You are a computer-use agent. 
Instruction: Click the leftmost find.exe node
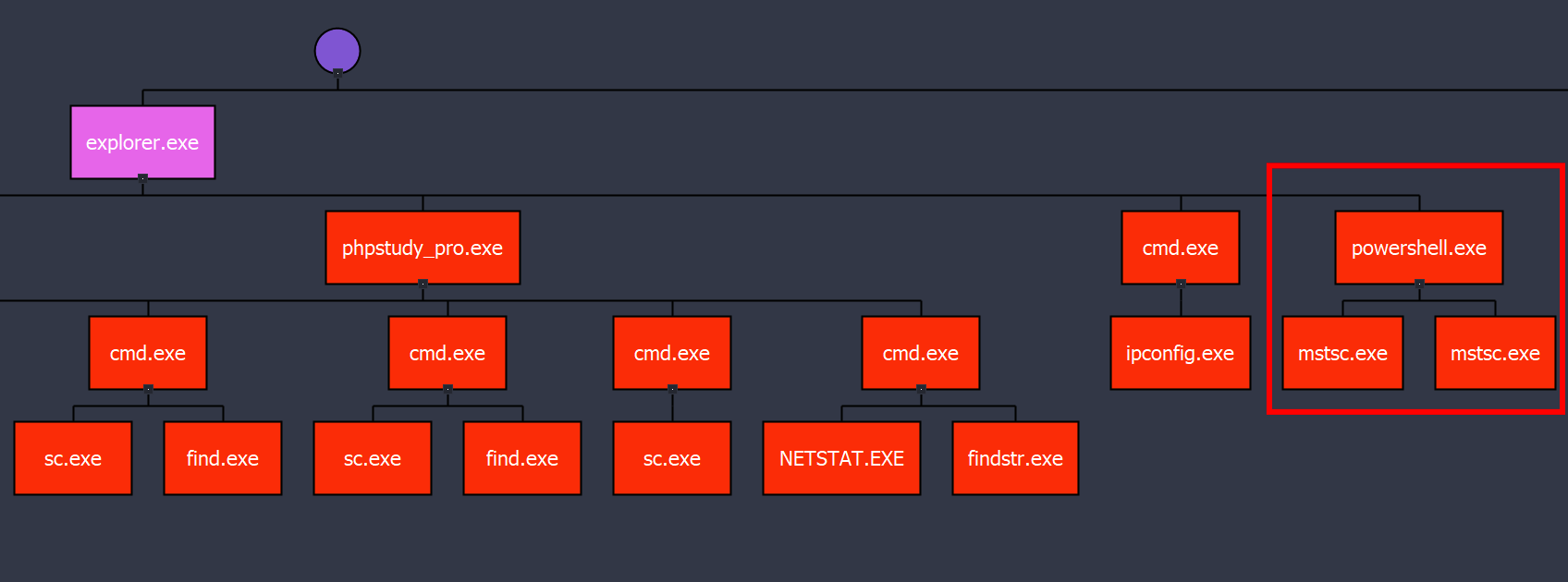tap(223, 458)
